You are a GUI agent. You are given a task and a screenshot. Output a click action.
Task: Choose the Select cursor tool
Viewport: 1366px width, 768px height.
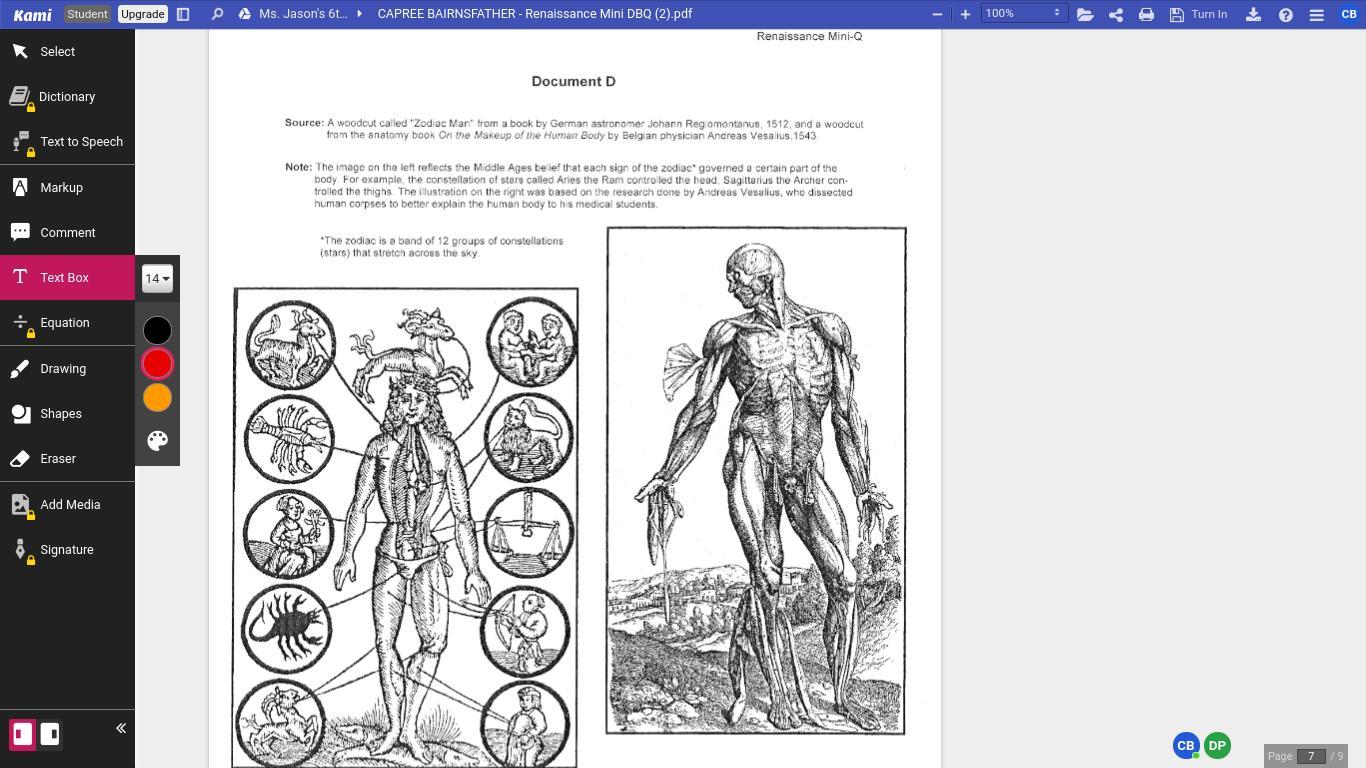[x=67, y=51]
